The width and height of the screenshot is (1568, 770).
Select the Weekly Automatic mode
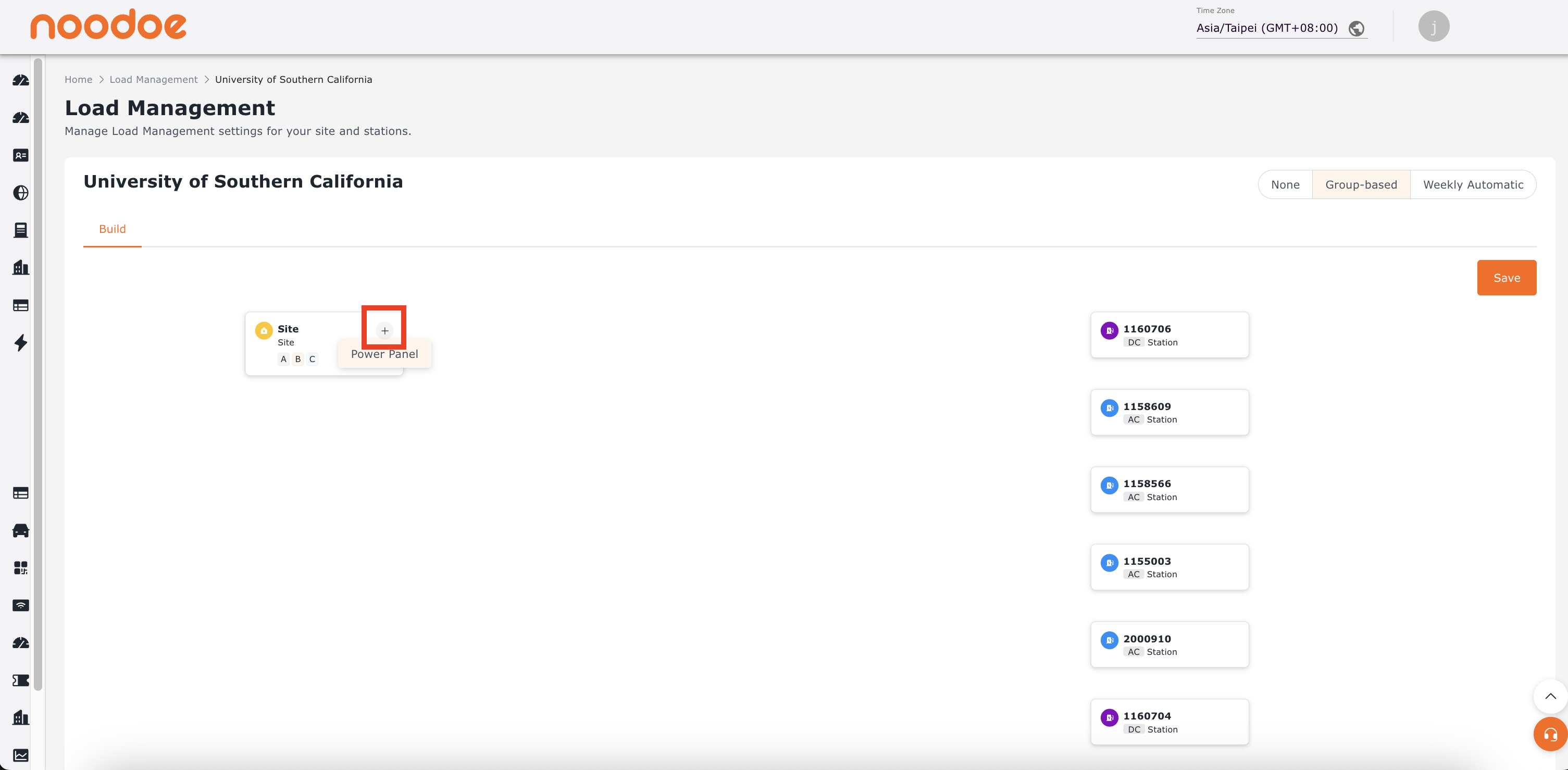click(1473, 184)
